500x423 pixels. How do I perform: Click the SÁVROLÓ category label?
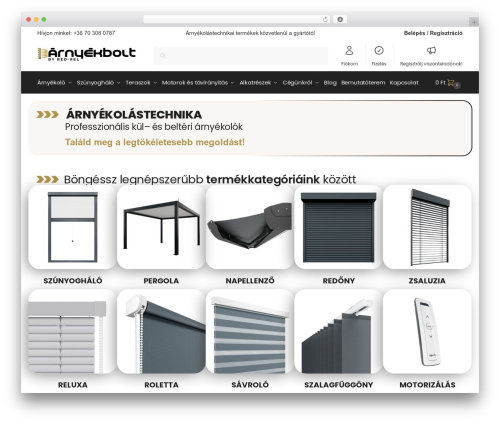pyautogui.click(x=250, y=385)
